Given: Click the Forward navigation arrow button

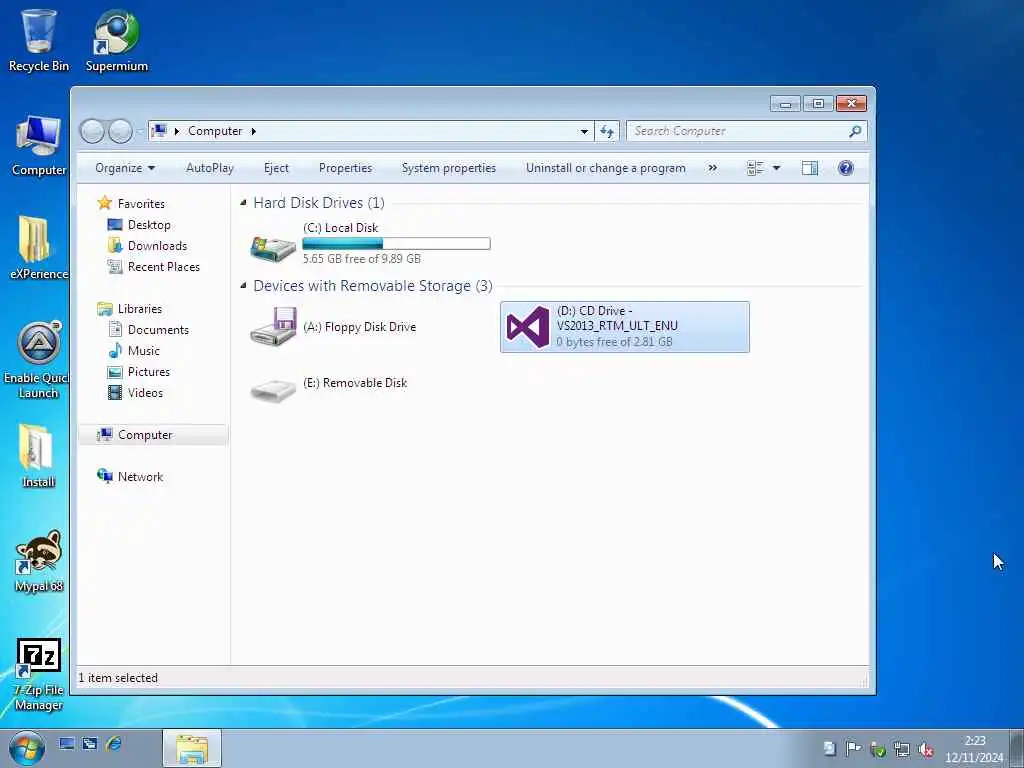Looking at the screenshot, I should (x=120, y=131).
